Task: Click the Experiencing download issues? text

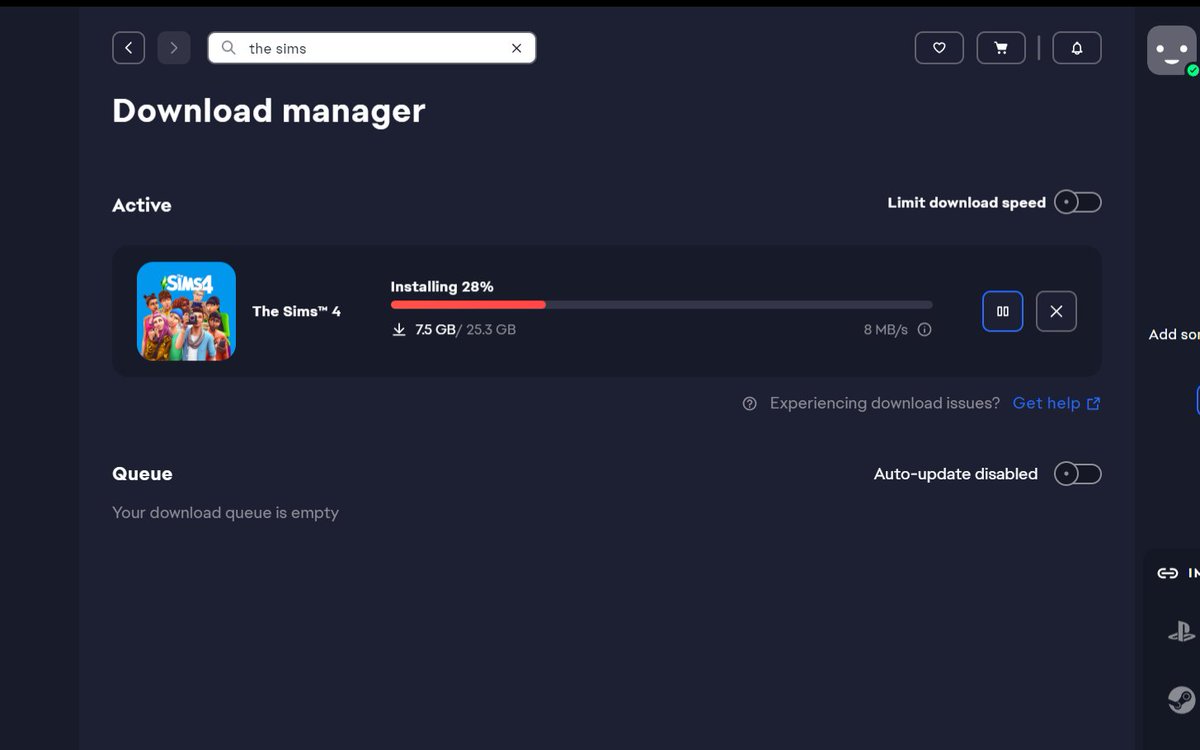Action: coord(885,403)
